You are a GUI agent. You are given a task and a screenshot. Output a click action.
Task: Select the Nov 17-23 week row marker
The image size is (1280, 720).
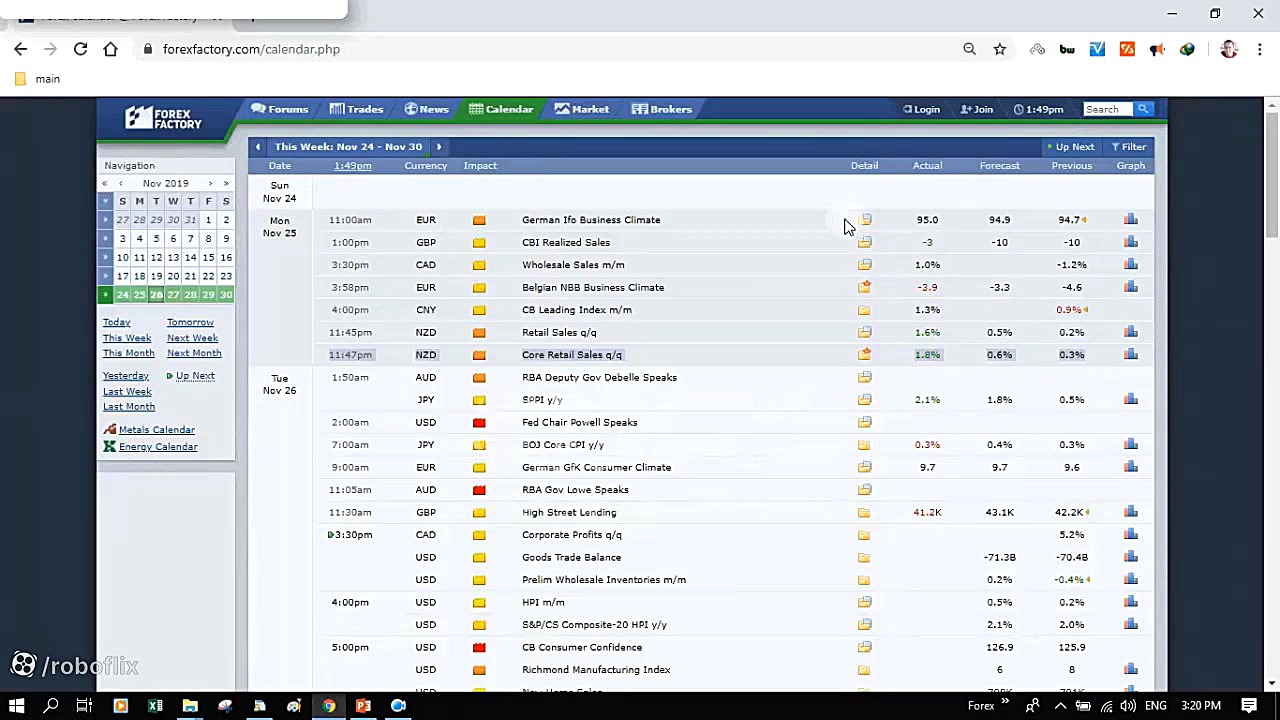coord(105,276)
